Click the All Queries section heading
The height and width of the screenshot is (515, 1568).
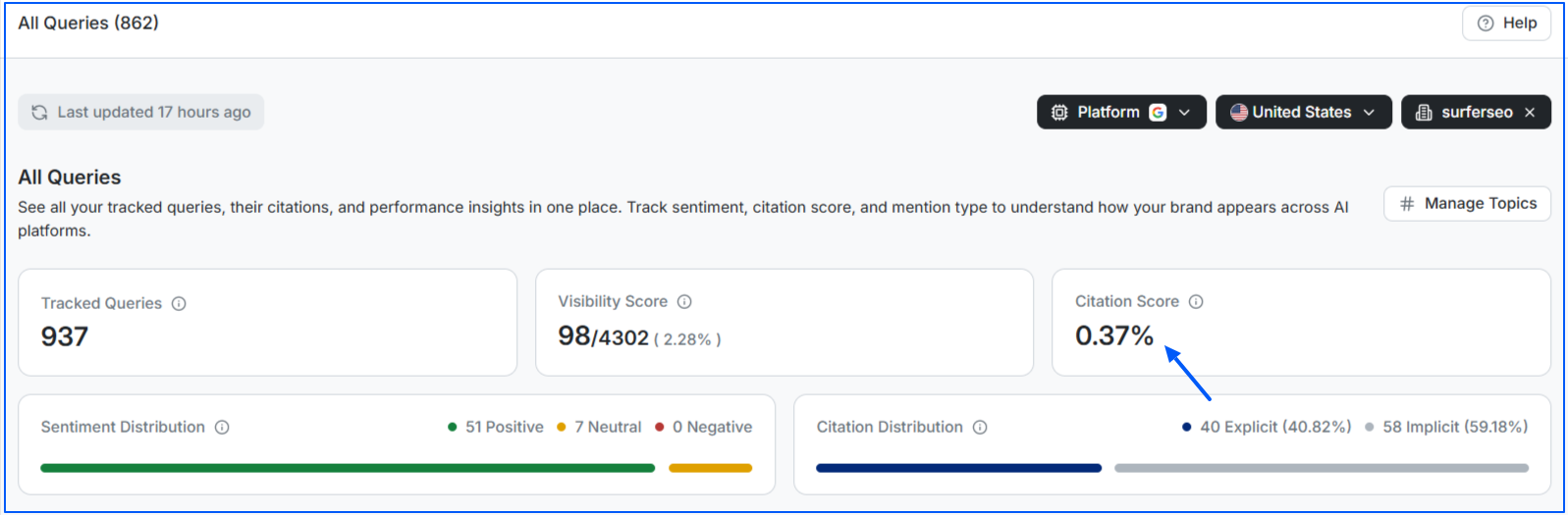point(70,178)
